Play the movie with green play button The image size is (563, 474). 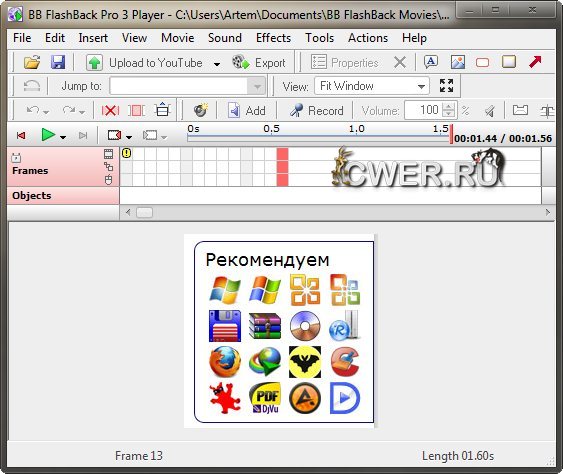(48, 135)
